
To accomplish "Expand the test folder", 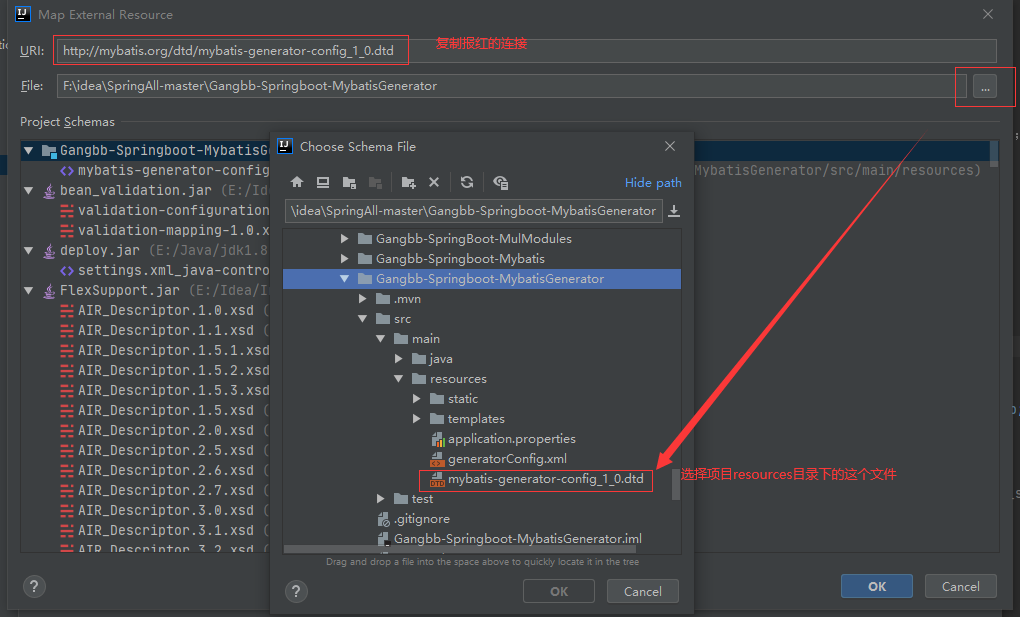I will point(381,499).
